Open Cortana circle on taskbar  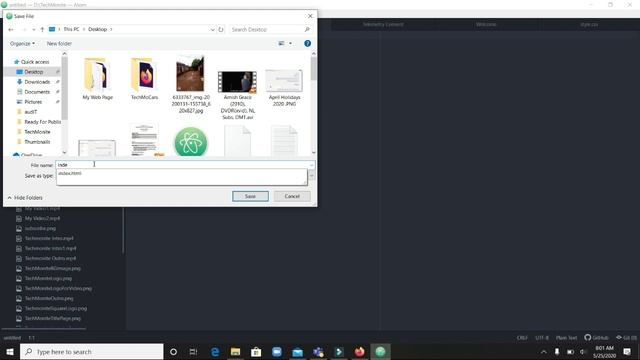click(x=173, y=351)
